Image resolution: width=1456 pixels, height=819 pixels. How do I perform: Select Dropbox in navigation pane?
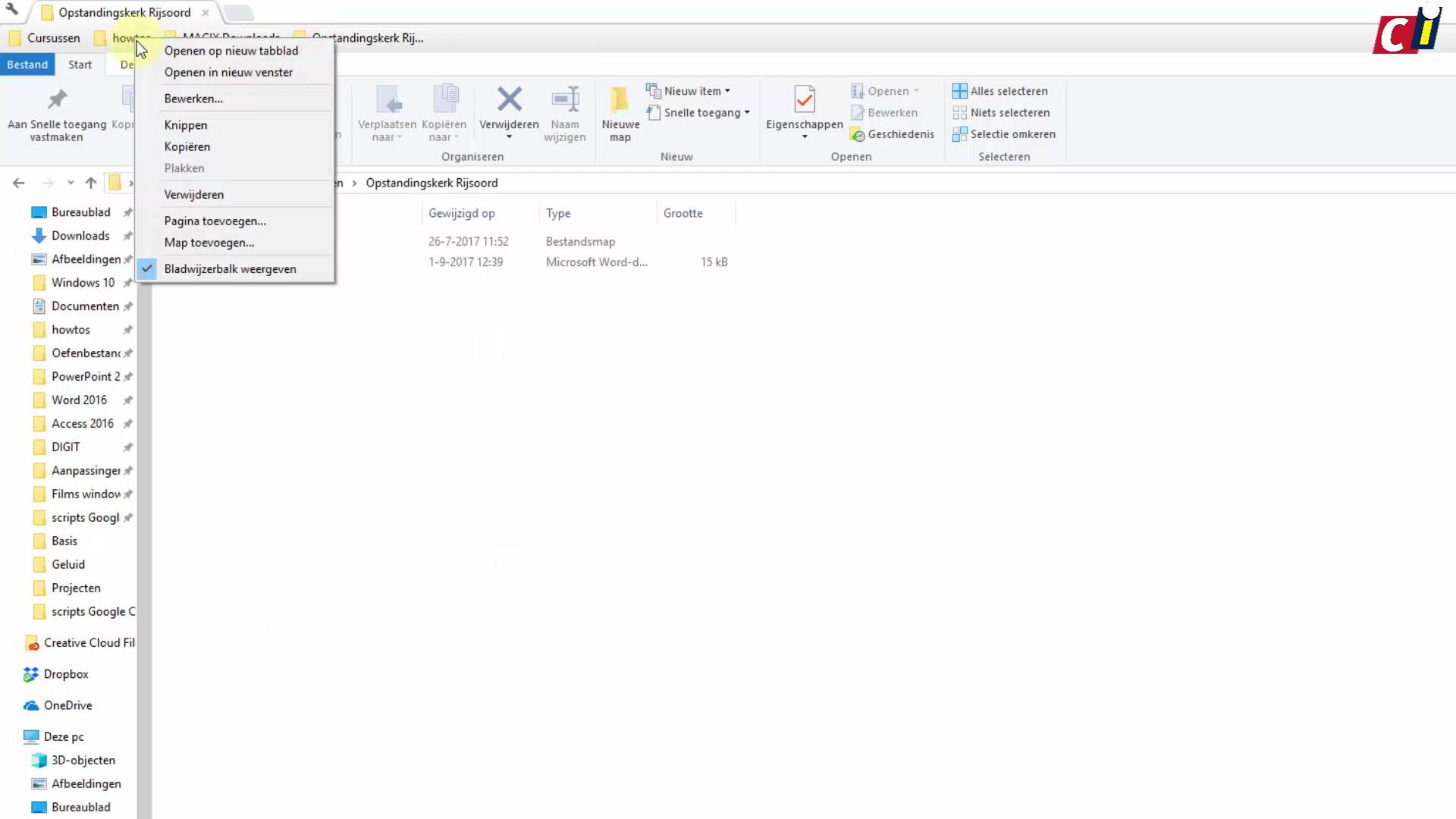click(66, 674)
